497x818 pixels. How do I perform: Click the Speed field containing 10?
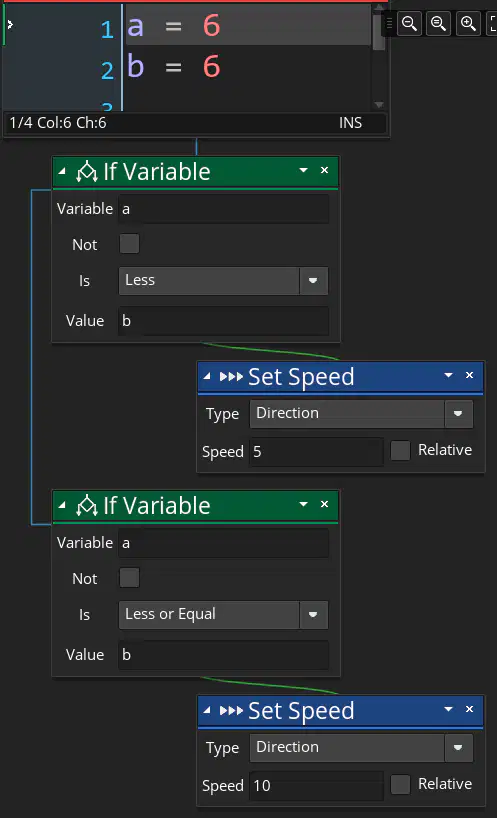[316, 786]
